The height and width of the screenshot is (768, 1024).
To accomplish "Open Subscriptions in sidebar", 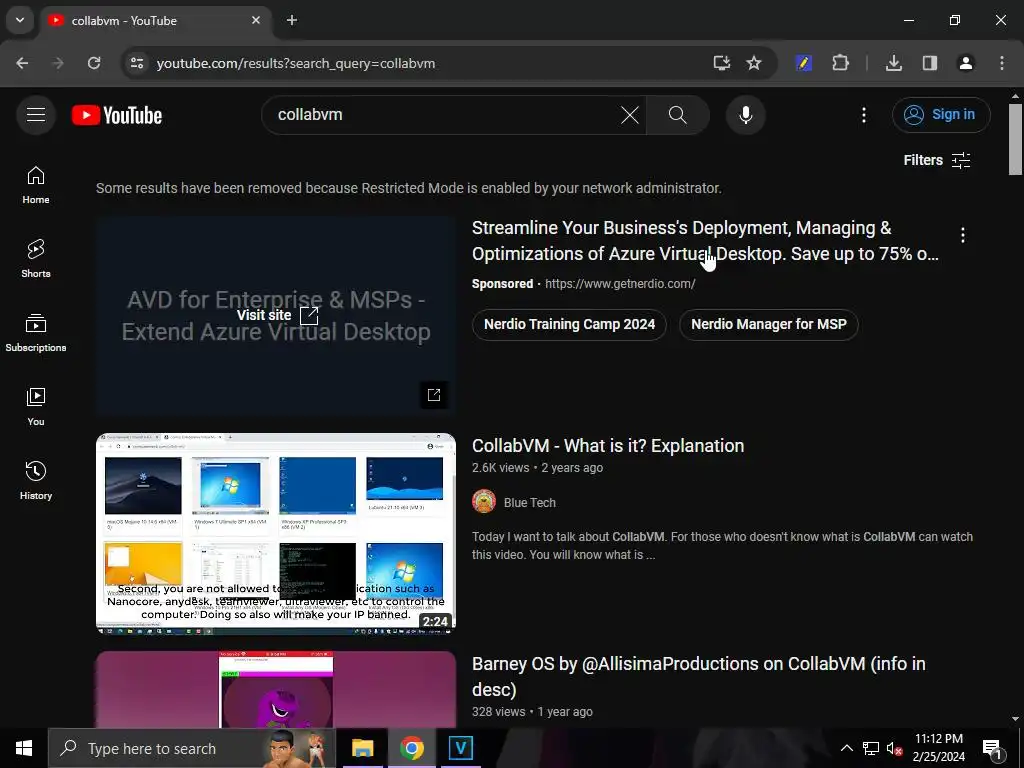I will [36, 332].
